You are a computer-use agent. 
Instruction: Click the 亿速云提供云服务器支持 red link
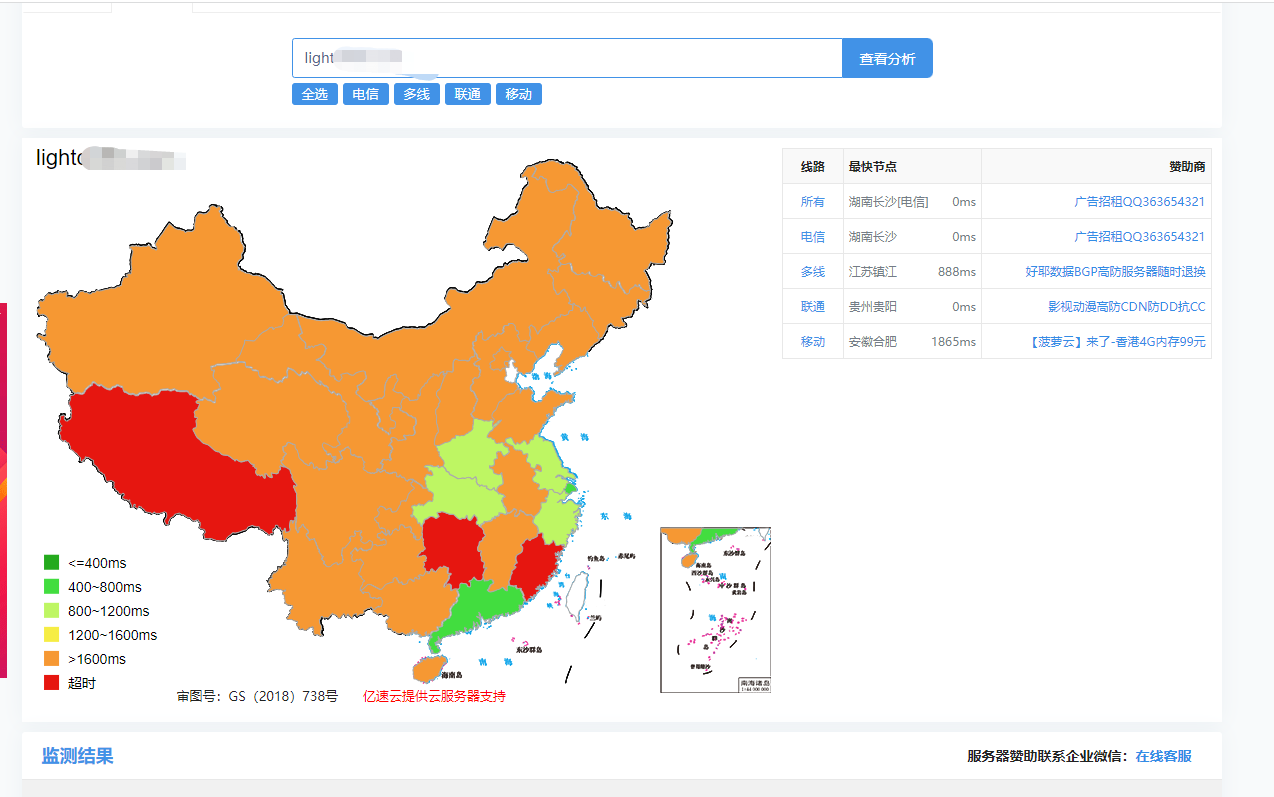434,696
